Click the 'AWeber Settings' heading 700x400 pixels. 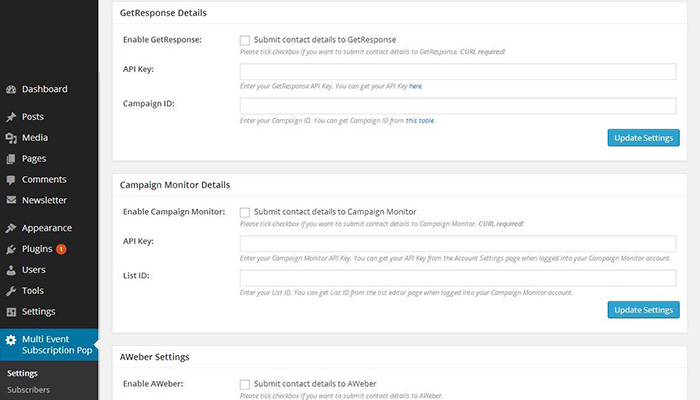point(154,357)
